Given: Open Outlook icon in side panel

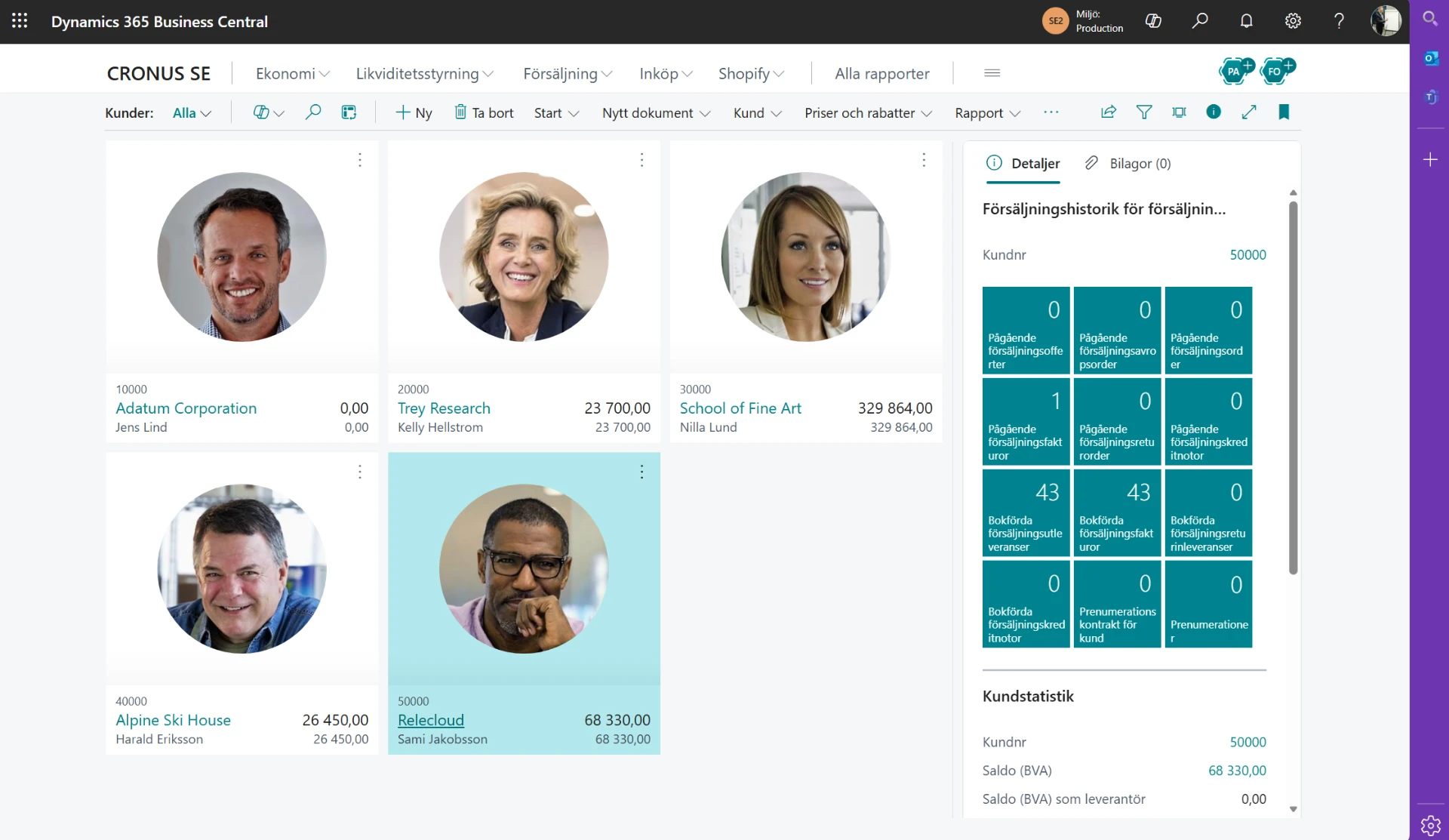Looking at the screenshot, I should 1430,59.
